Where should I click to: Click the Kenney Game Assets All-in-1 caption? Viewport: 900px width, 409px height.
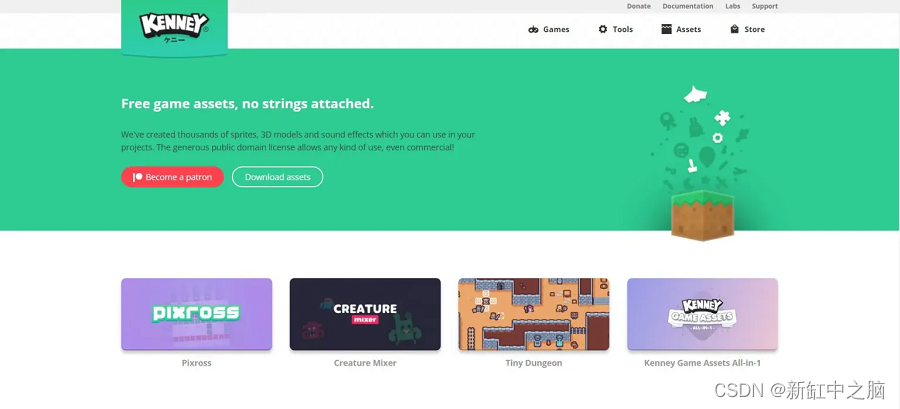coord(703,363)
